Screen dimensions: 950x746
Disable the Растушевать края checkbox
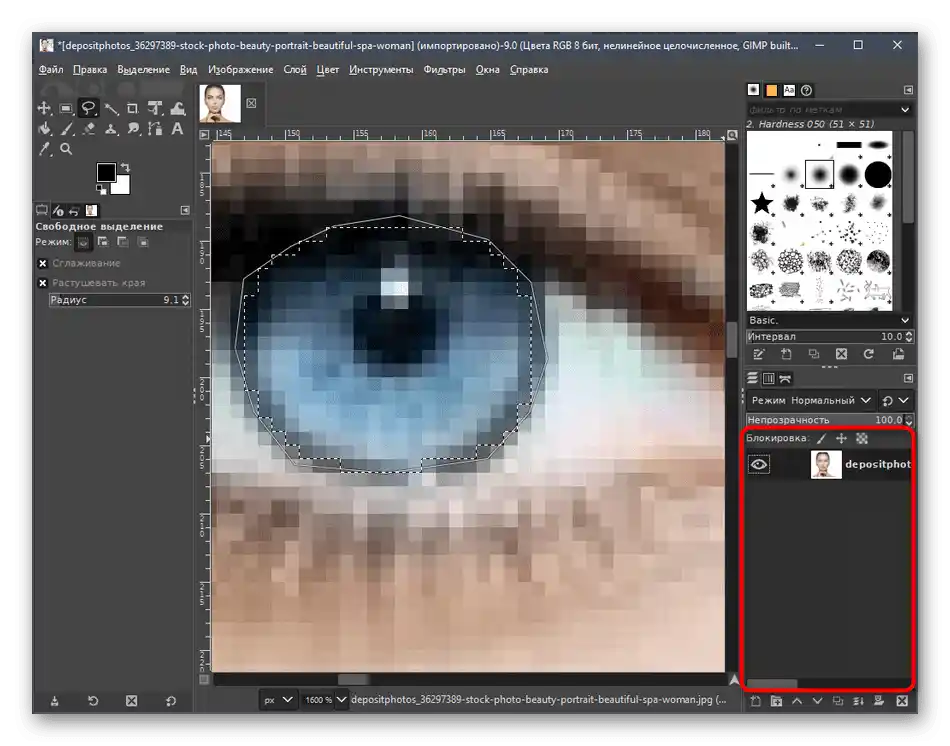click(x=43, y=283)
